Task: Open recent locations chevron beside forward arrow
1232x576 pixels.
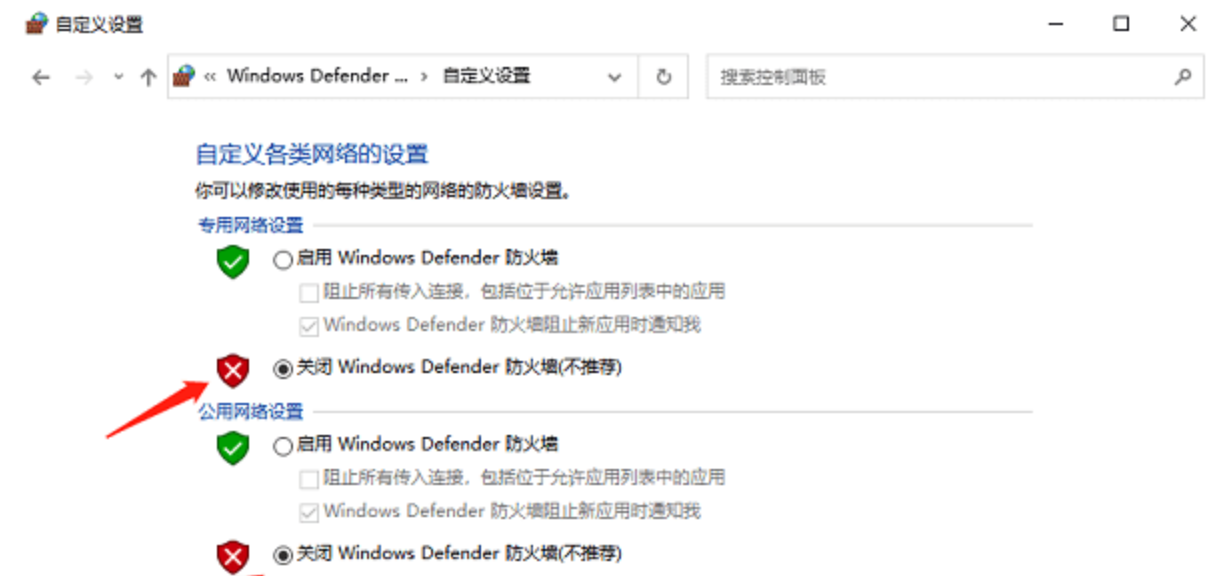Action: pos(119,77)
